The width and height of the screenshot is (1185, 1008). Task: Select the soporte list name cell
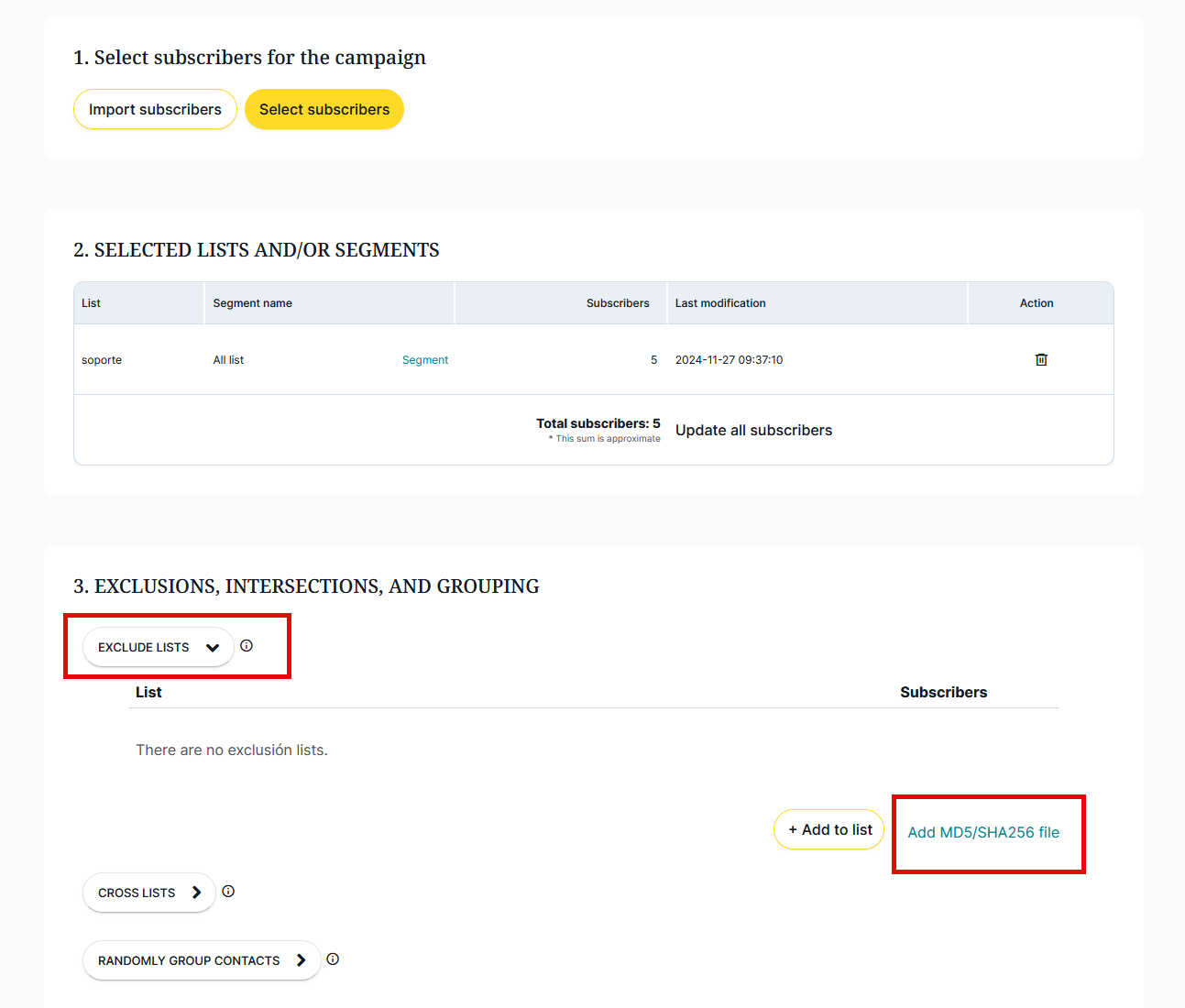[102, 360]
